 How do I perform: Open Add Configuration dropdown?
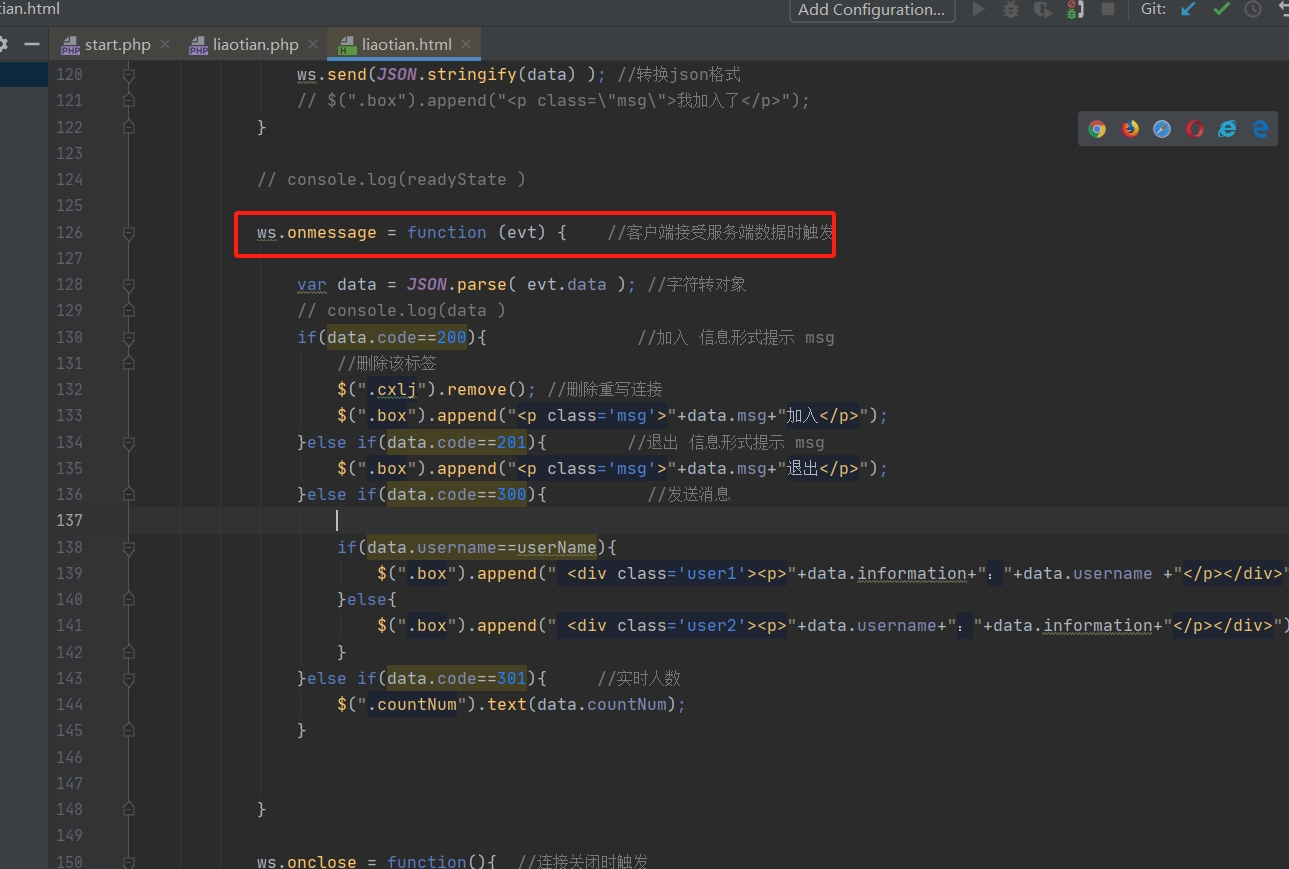click(872, 10)
